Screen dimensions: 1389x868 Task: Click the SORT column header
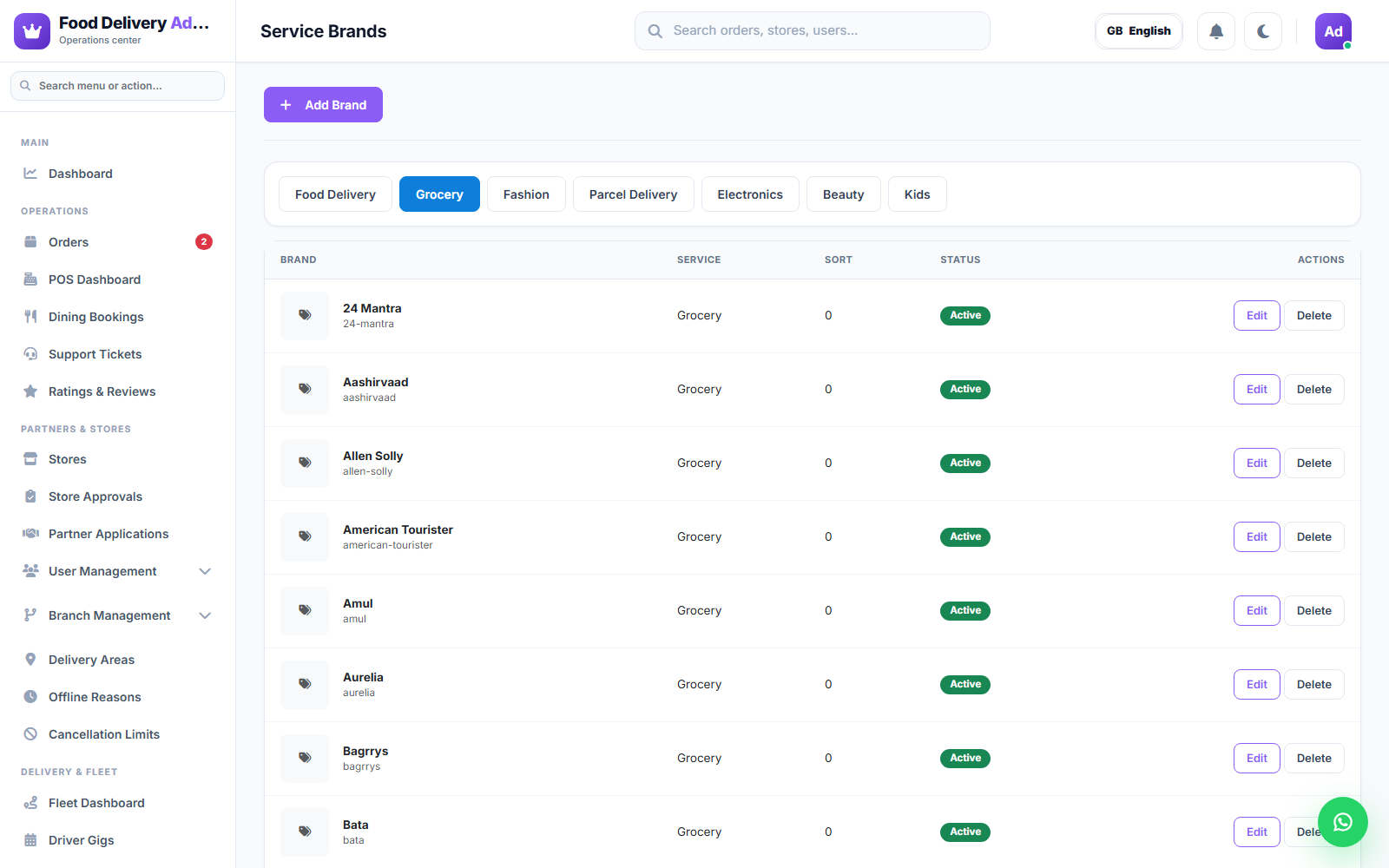[x=839, y=260]
